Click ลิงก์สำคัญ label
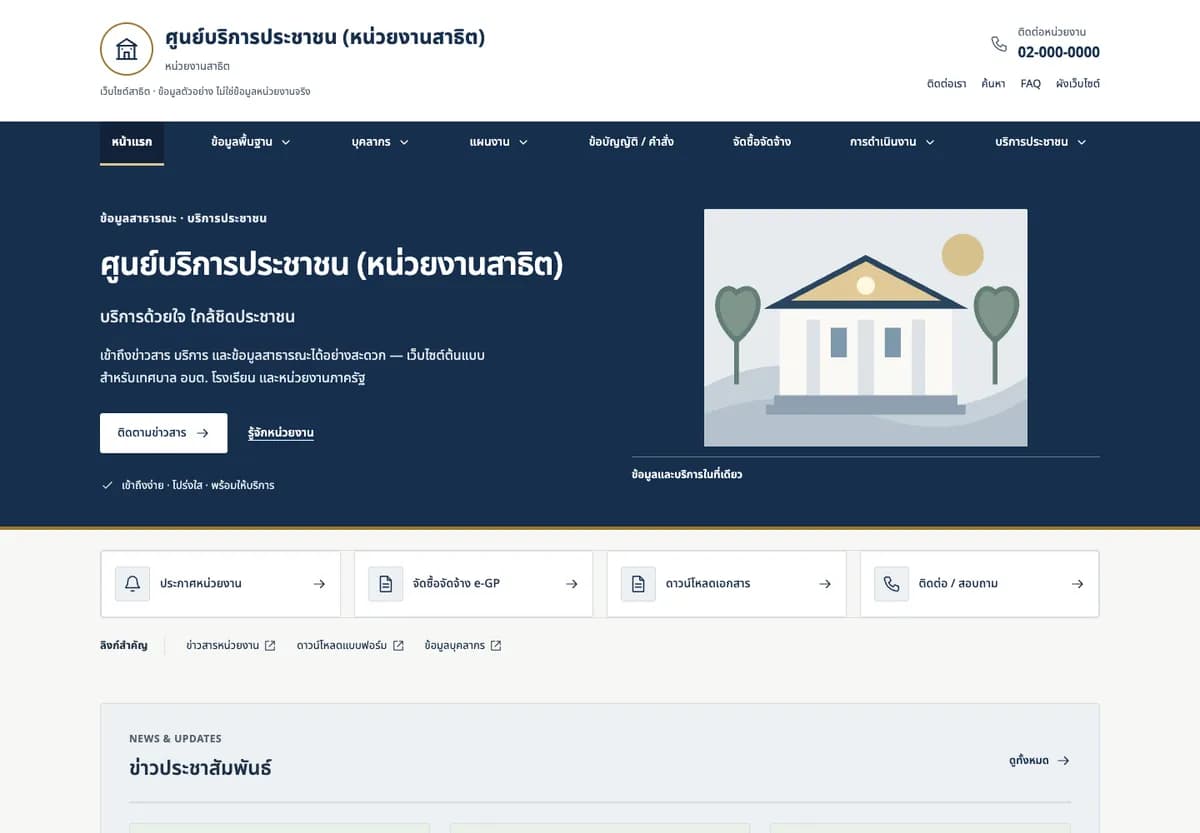The width and height of the screenshot is (1200, 833). [124, 646]
